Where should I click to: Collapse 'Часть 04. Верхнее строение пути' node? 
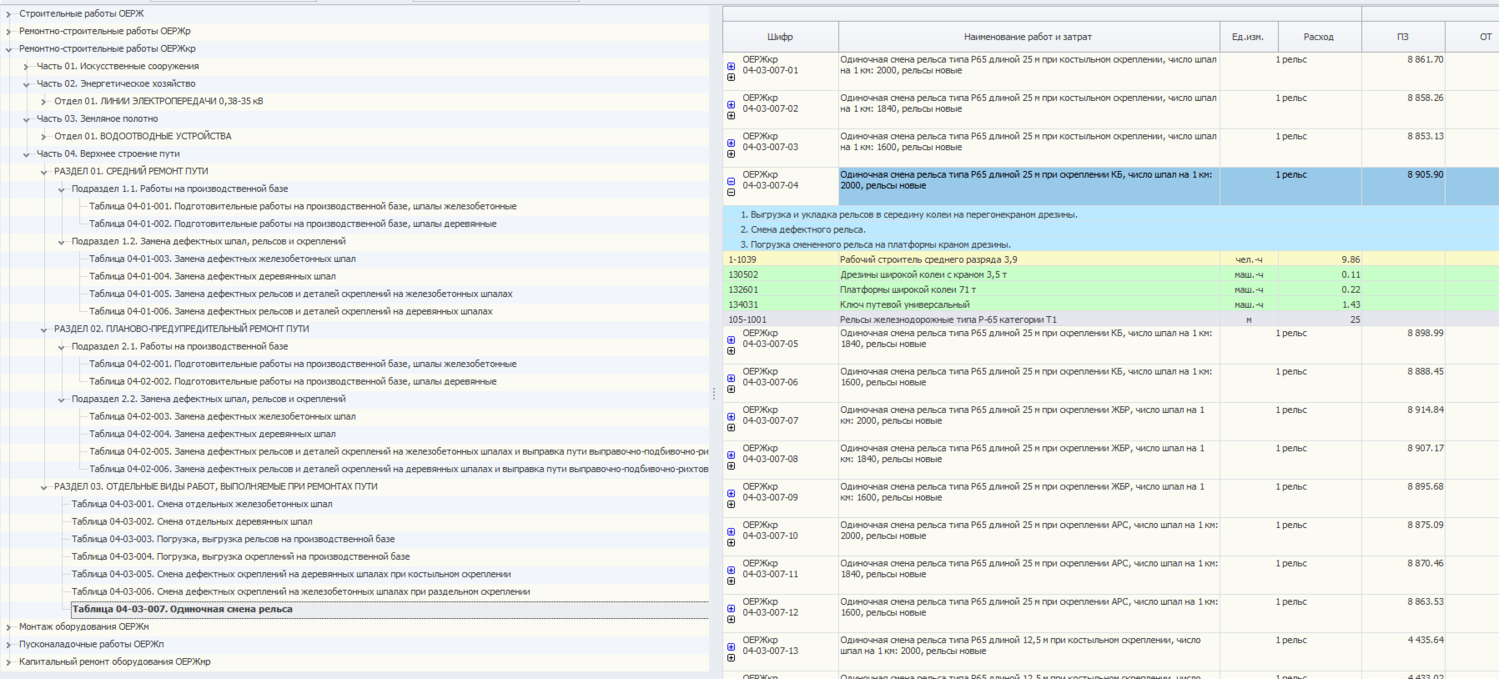[27, 154]
